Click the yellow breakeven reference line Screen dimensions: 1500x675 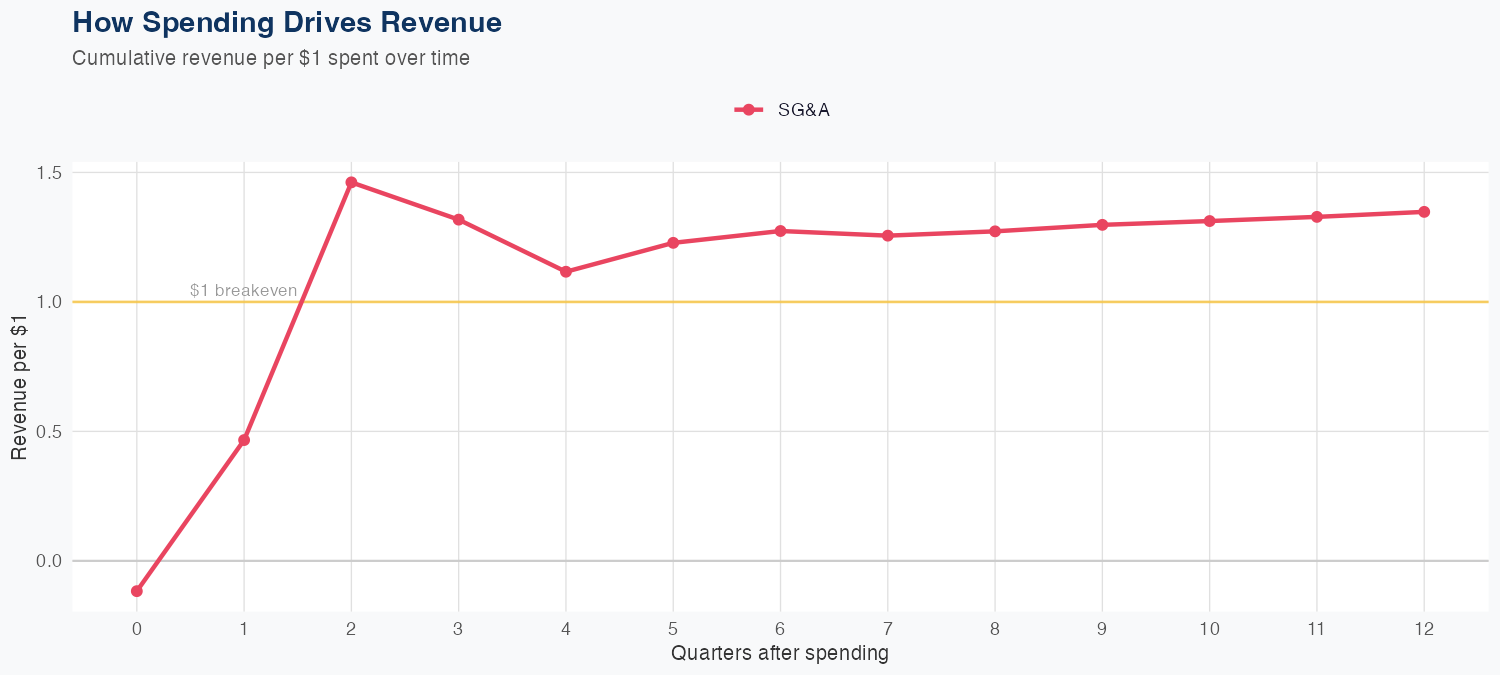tap(900, 302)
